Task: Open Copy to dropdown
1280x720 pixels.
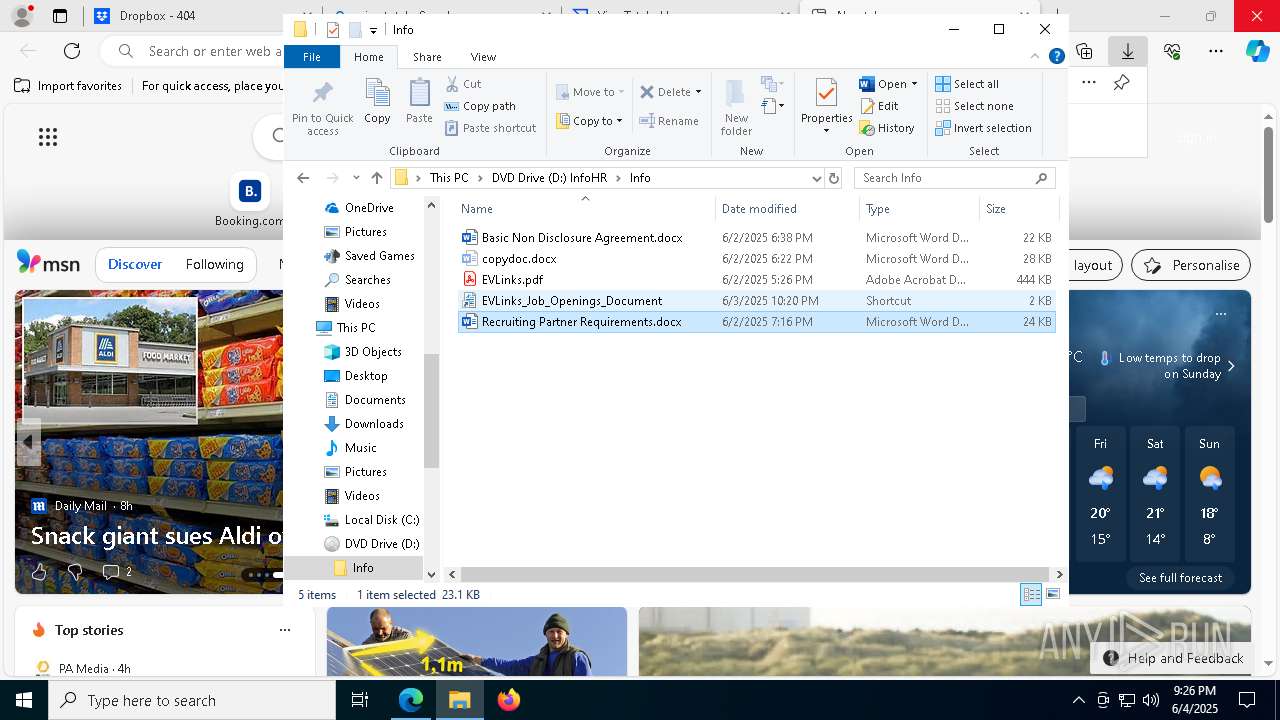Action: click(590, 121)
